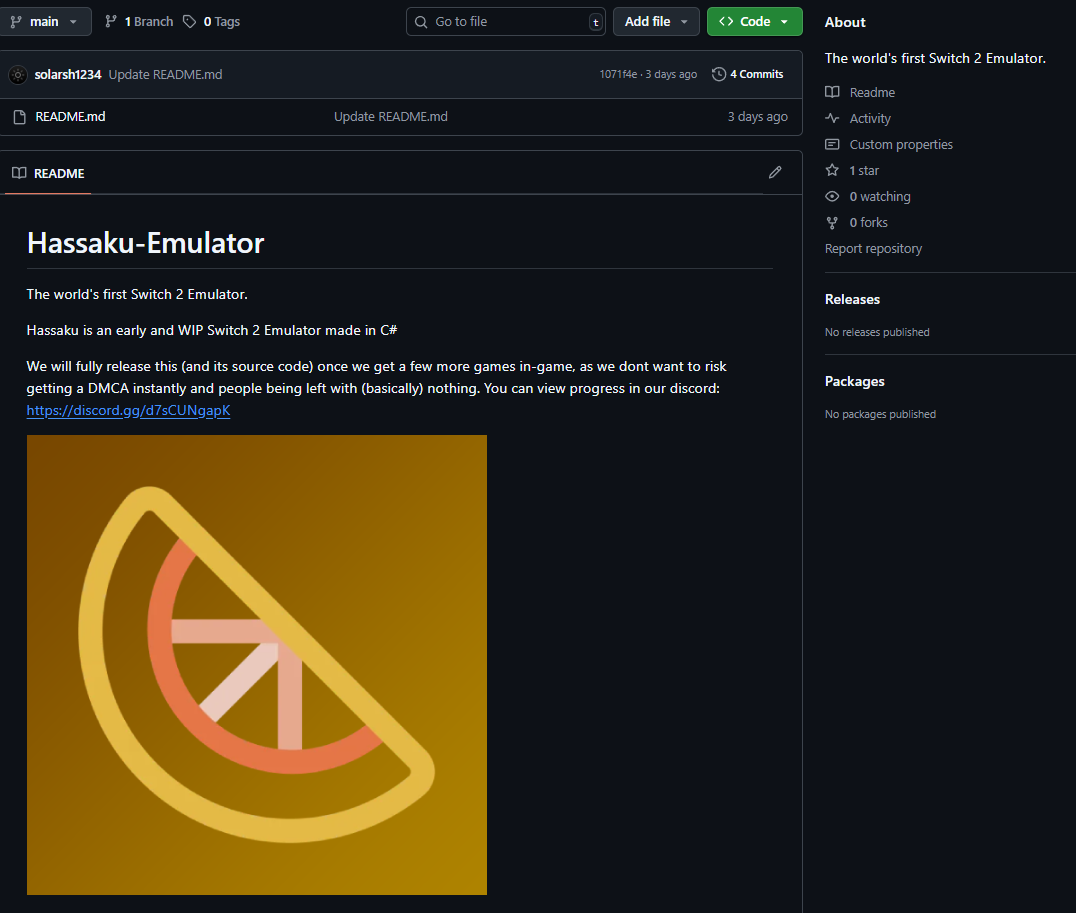
Task: Click 'No packages published' text
Action: point(880,414)
